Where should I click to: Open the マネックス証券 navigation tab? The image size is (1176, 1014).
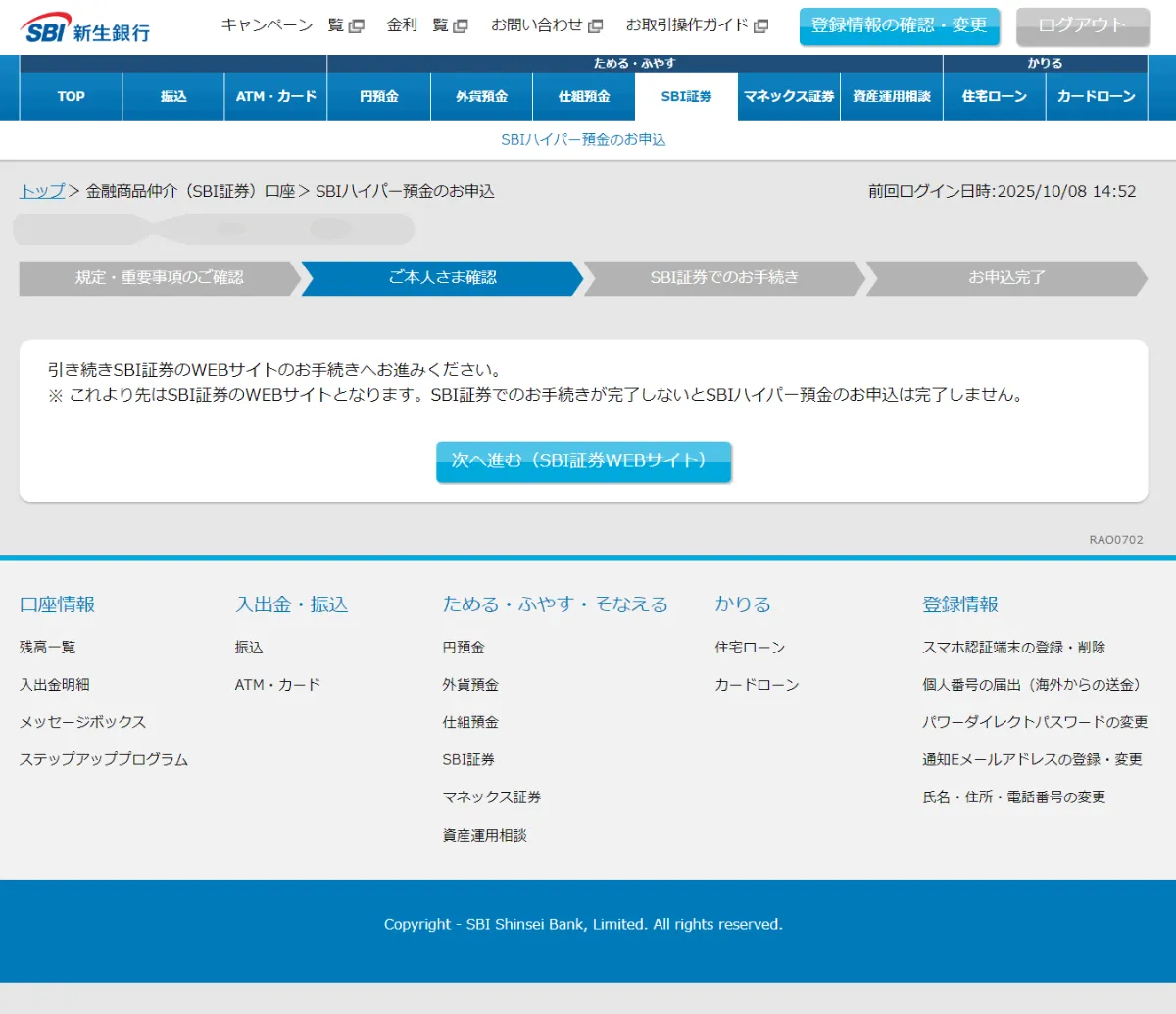(789, 97)
